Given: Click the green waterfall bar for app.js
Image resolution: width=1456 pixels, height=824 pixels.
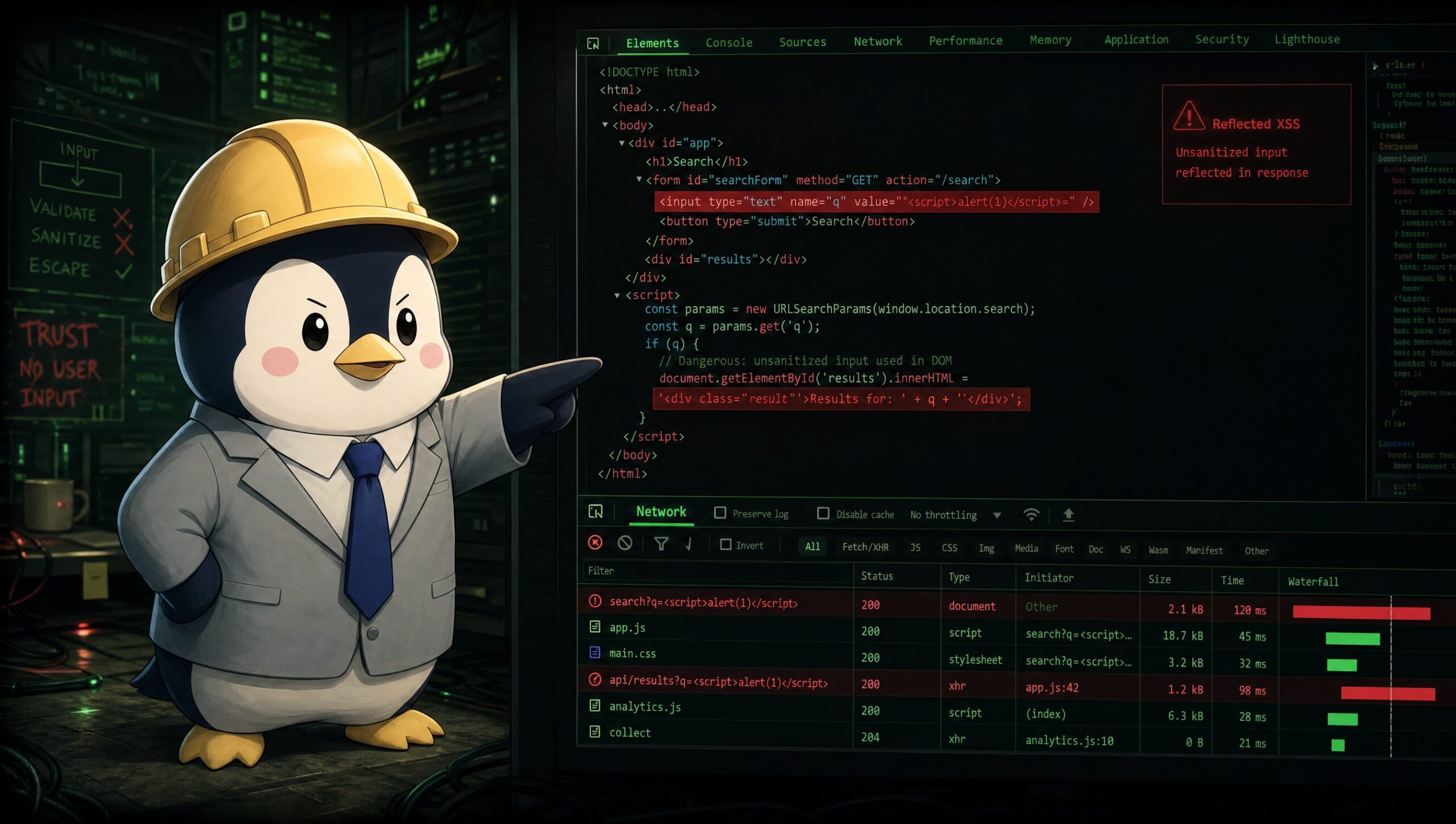Looking at the screenshot, I should [1352, 638].
